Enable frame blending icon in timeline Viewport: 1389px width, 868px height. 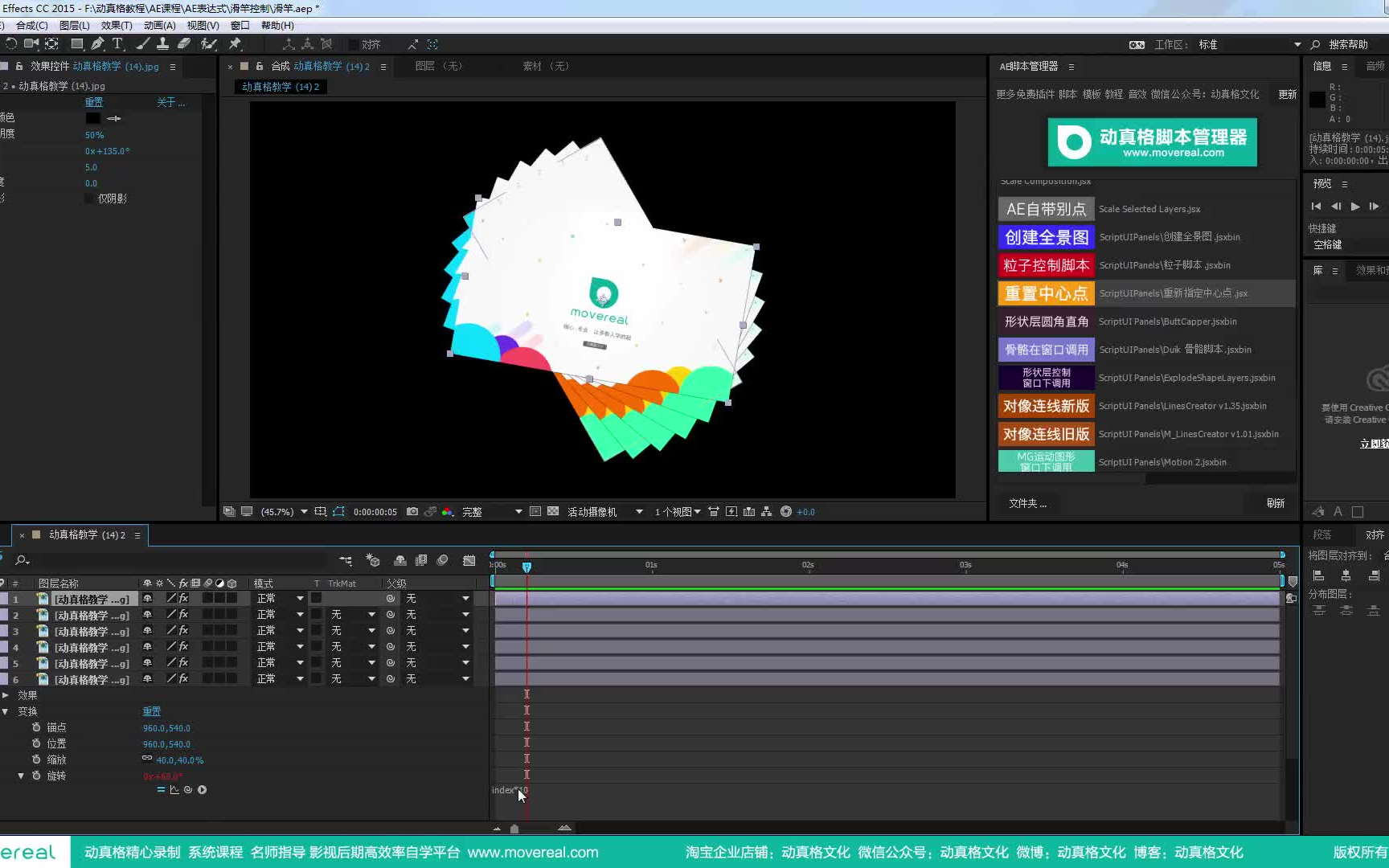tap(421, 560)
